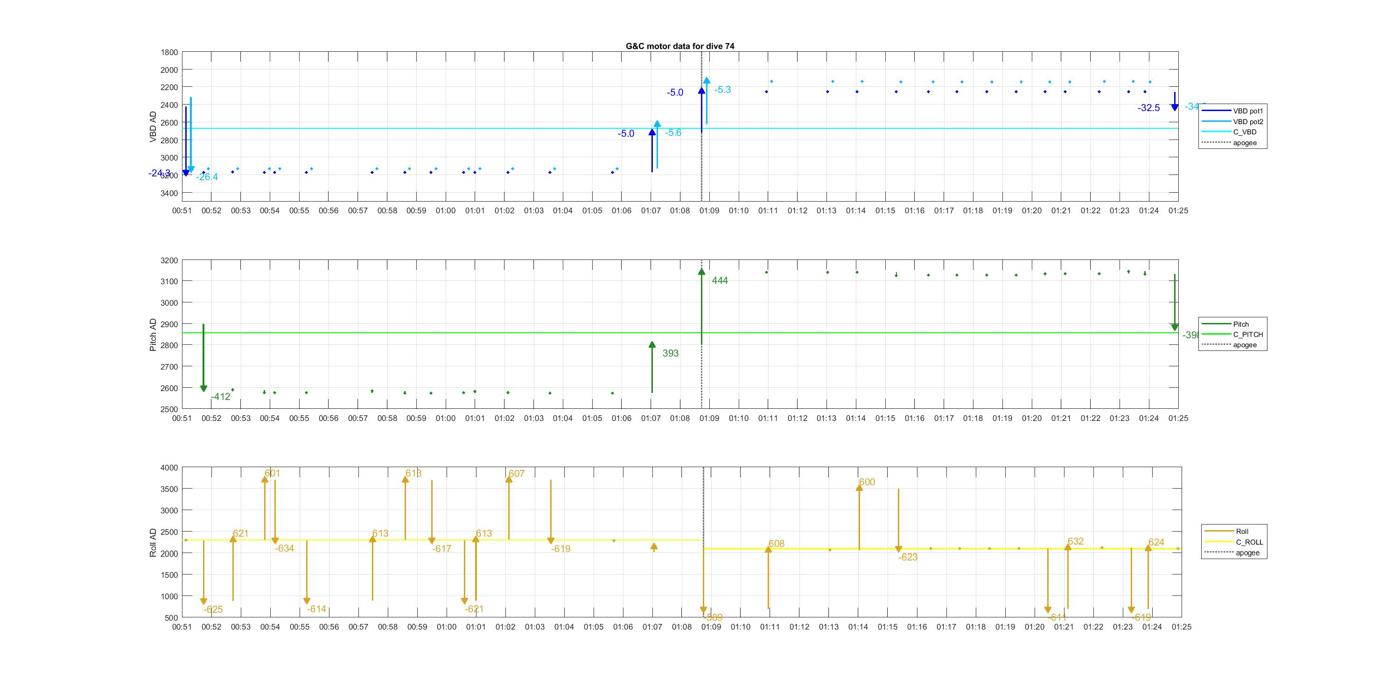The image size is (1400, 693).
Task: Click the '607' roll data label
Action: coord(517,474)
